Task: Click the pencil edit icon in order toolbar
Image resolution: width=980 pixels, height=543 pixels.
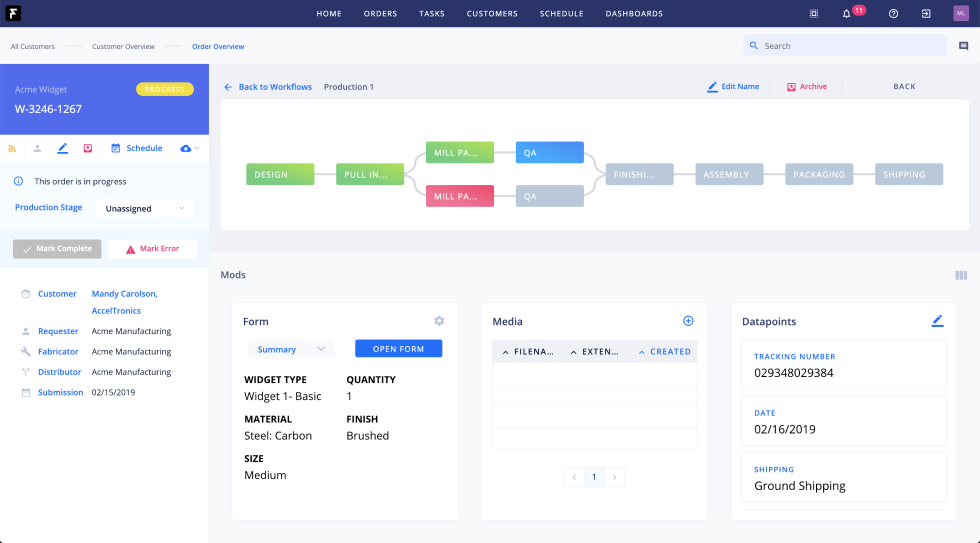Action: (x=62, y=148)
